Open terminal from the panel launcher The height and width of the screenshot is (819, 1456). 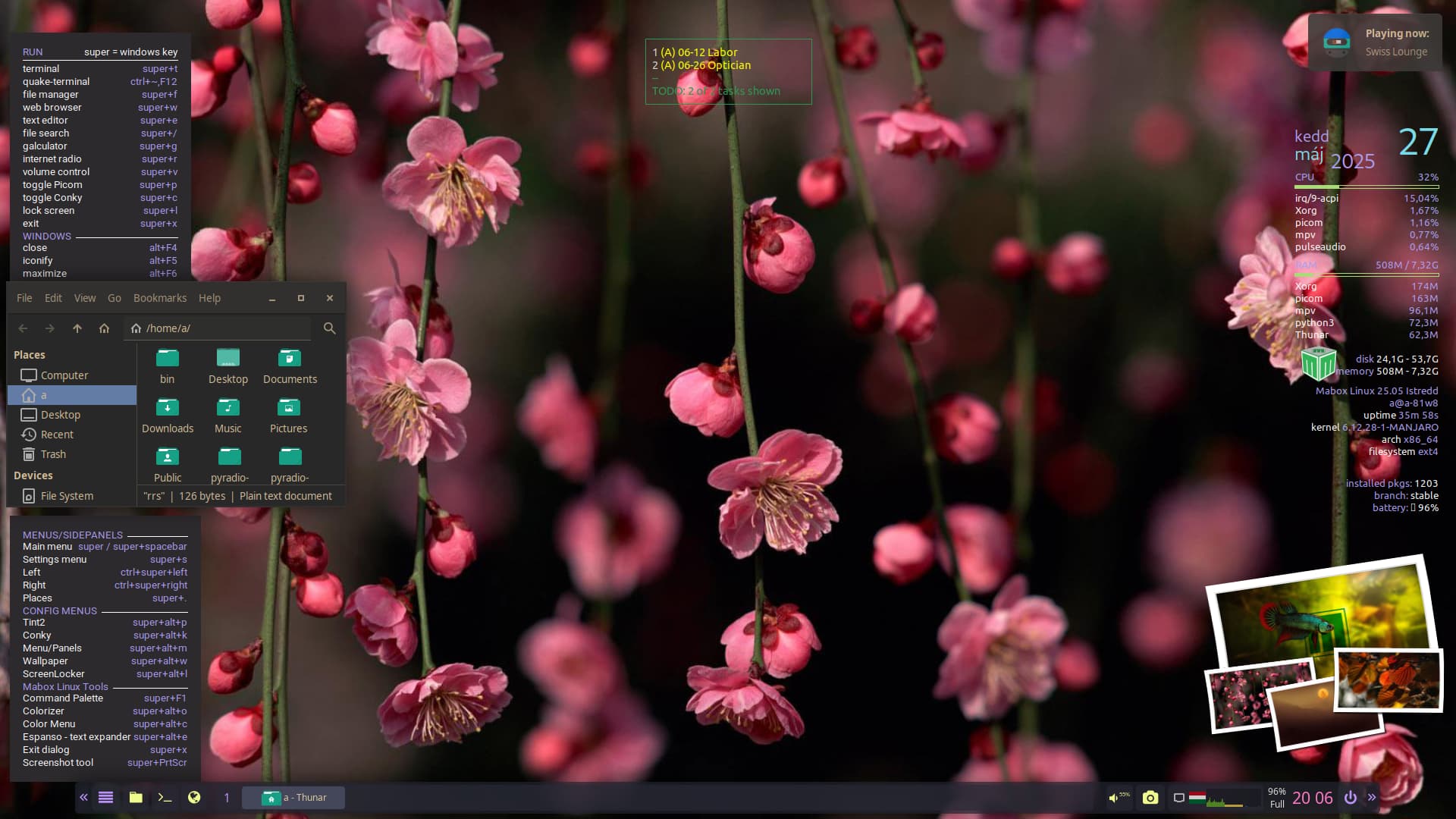click(165, 797)
